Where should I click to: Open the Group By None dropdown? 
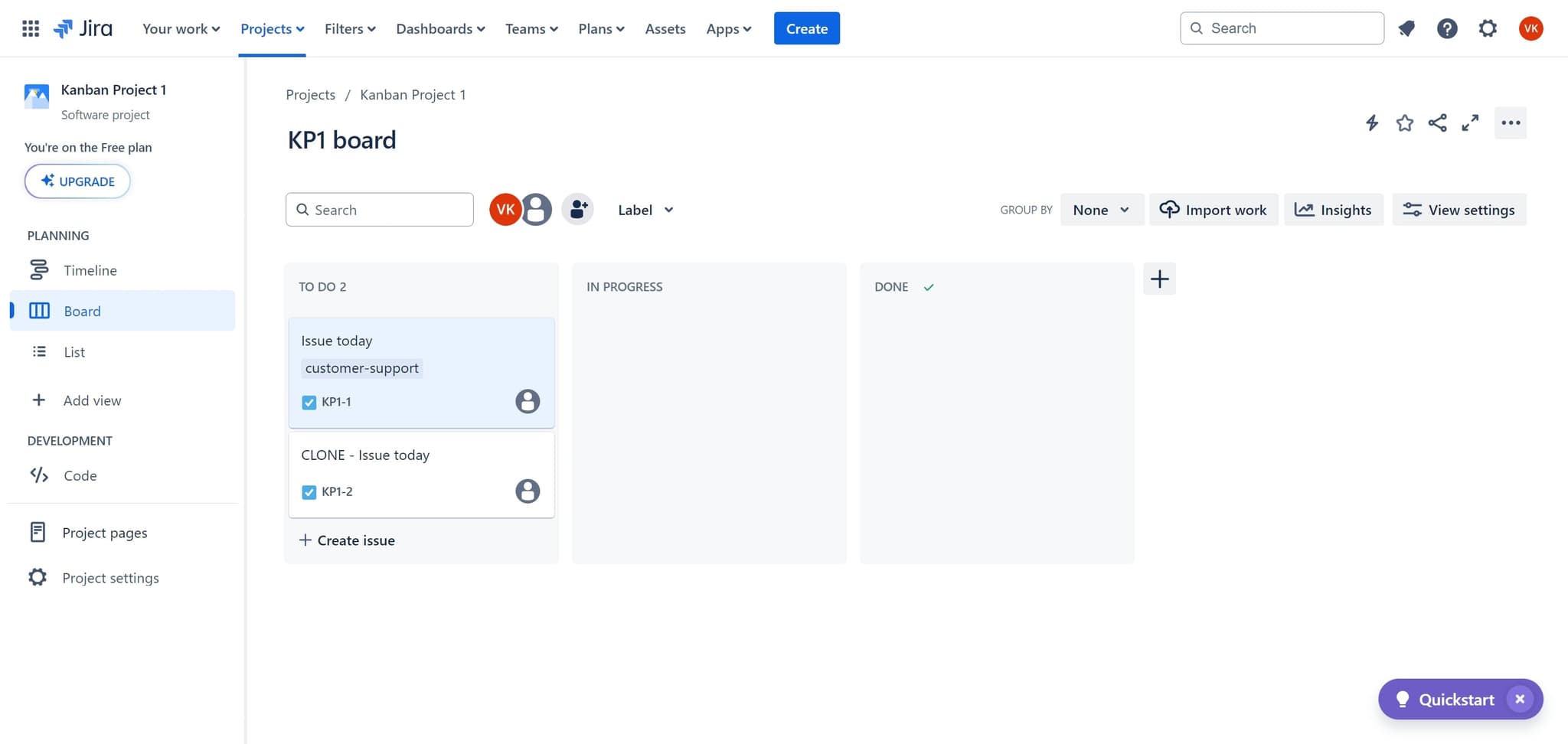pos(1101,210)
